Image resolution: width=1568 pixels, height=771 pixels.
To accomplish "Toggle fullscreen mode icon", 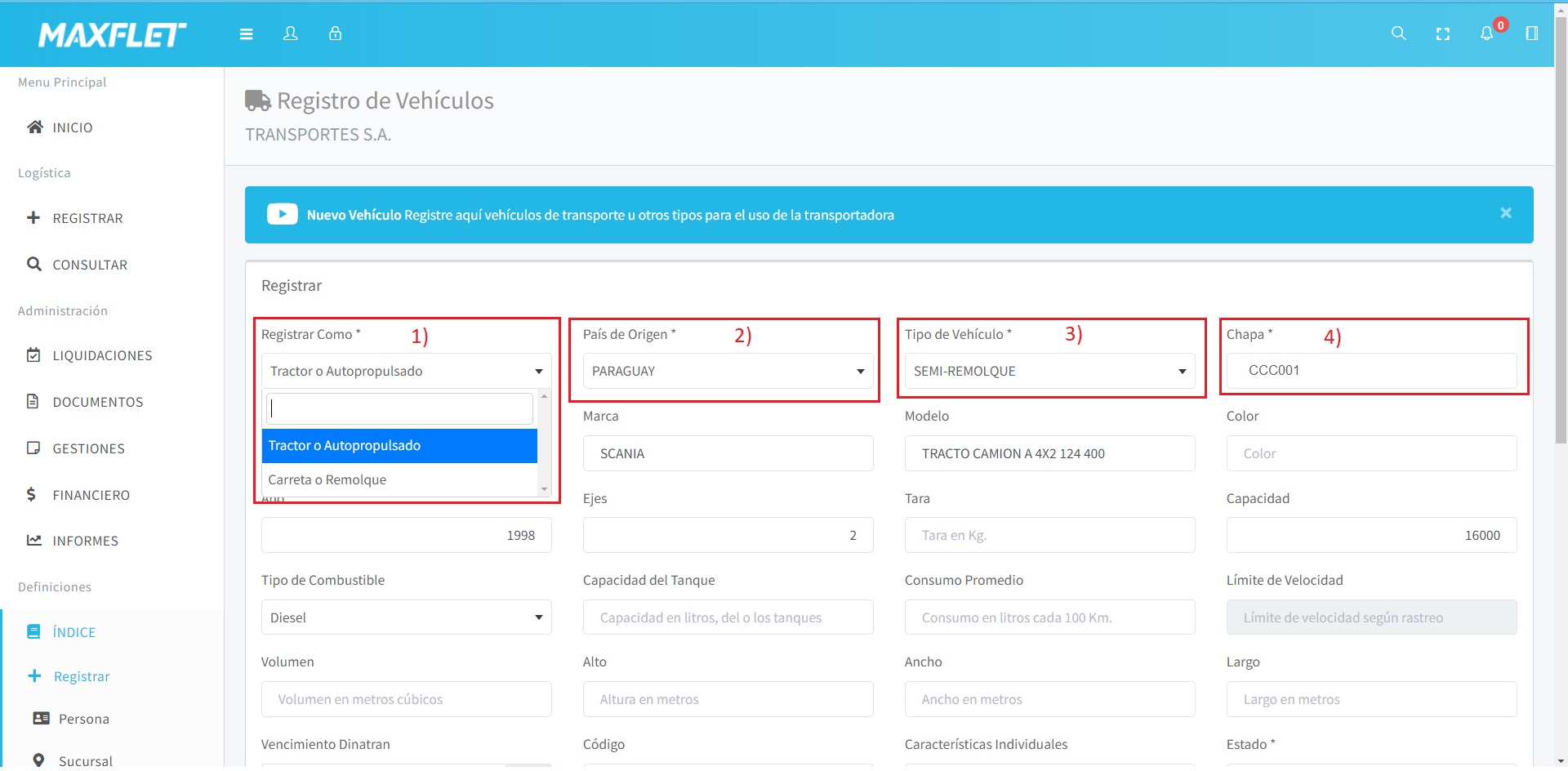I will (x=1442, y=33).
